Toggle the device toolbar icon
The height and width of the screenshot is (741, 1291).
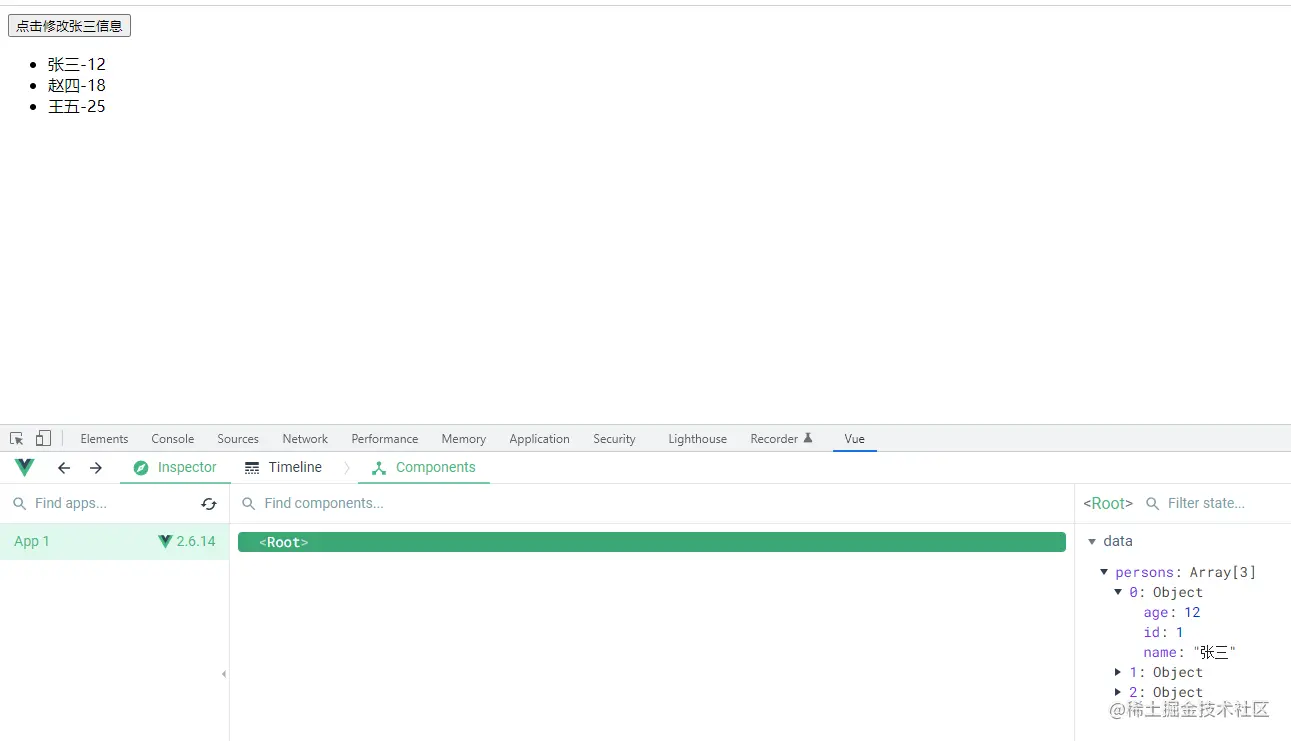[x=43, y=438]
